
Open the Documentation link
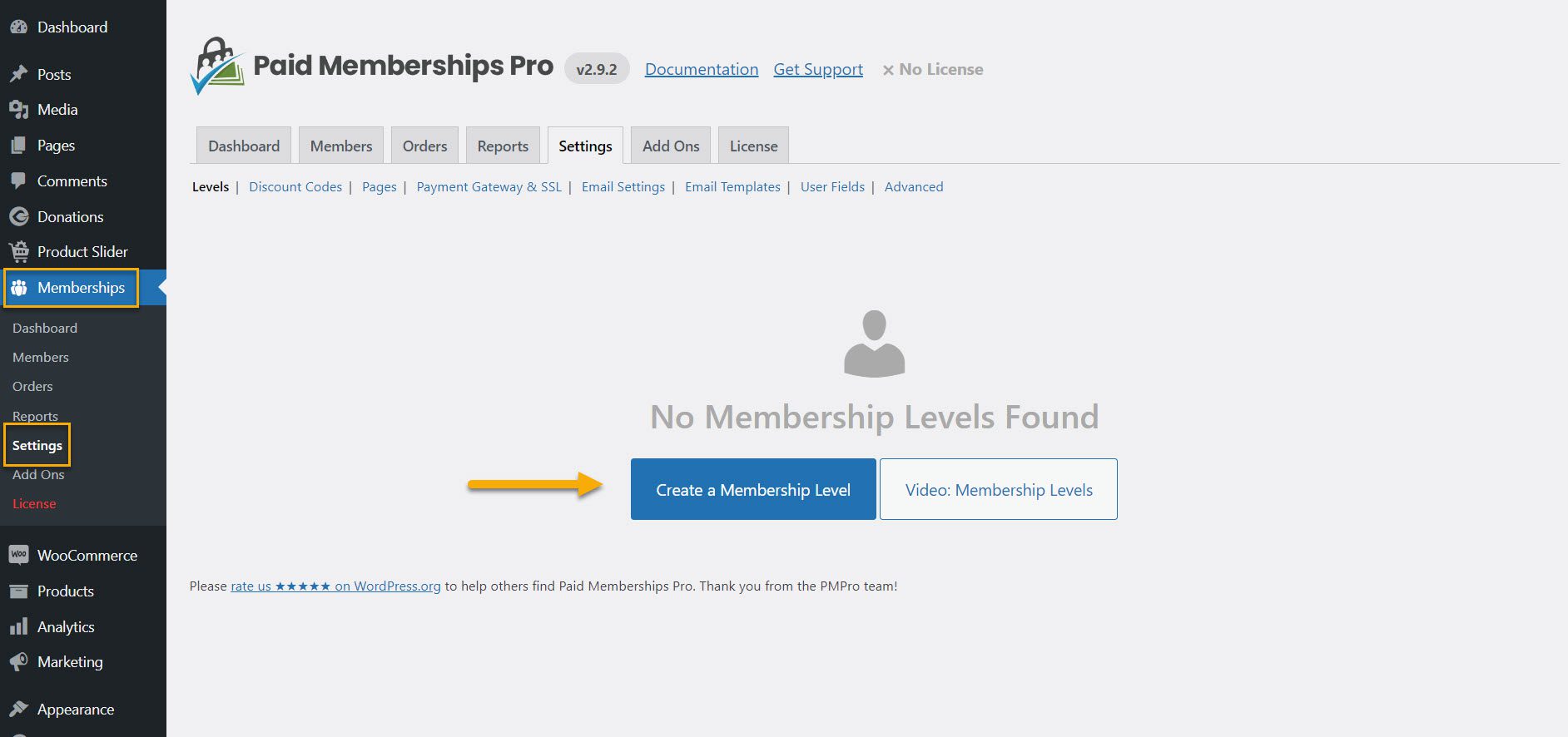702,69
